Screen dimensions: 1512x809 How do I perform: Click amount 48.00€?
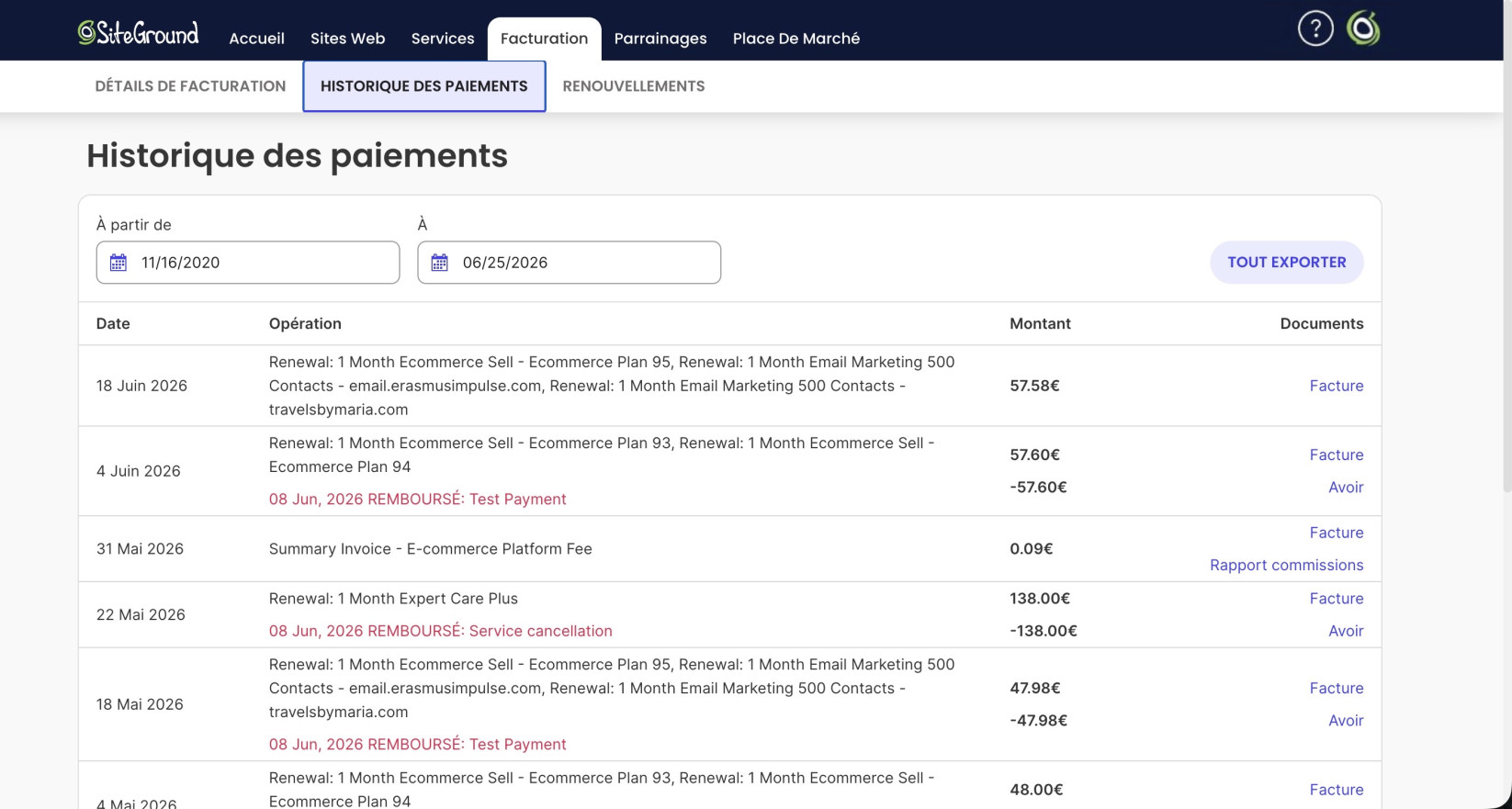(x=1036, y=790)
